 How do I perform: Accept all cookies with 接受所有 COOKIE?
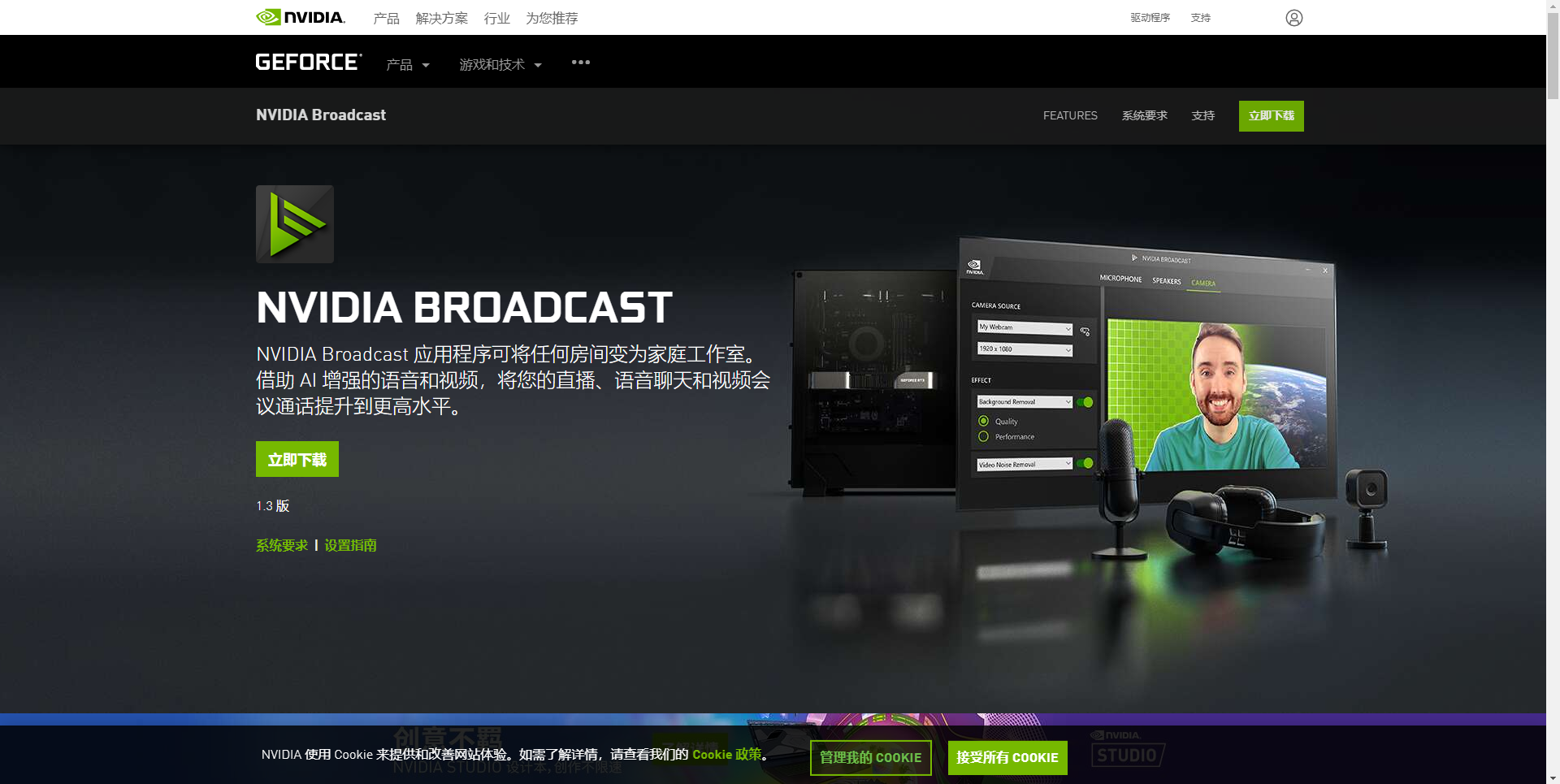coord(1007,757)
